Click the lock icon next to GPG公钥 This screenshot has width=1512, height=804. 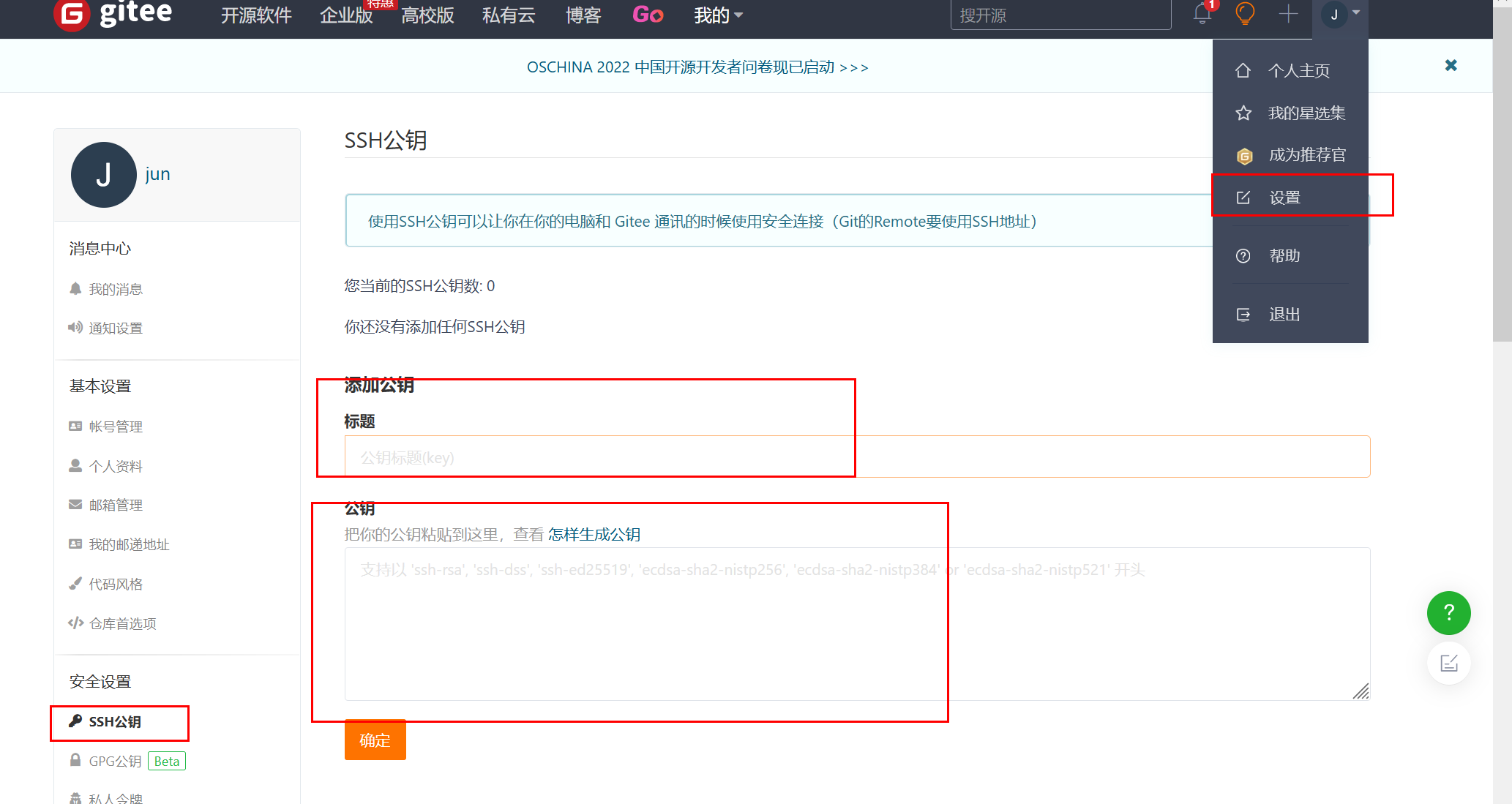tap(75, 760)
